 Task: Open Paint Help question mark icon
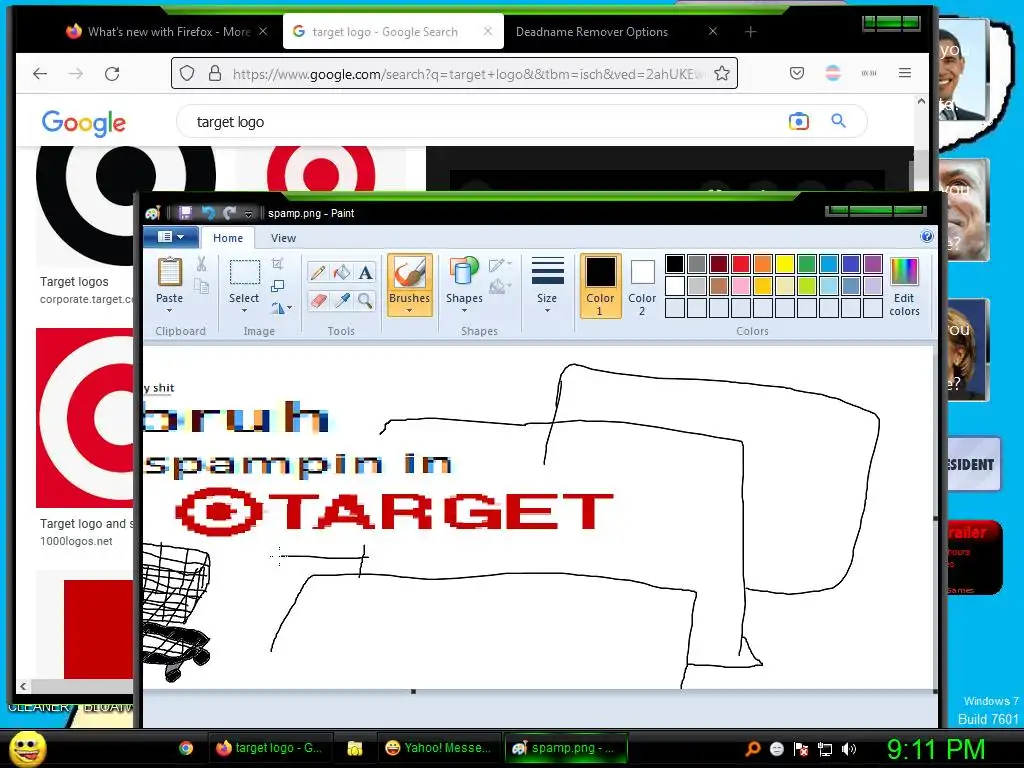tap(926, 236)
